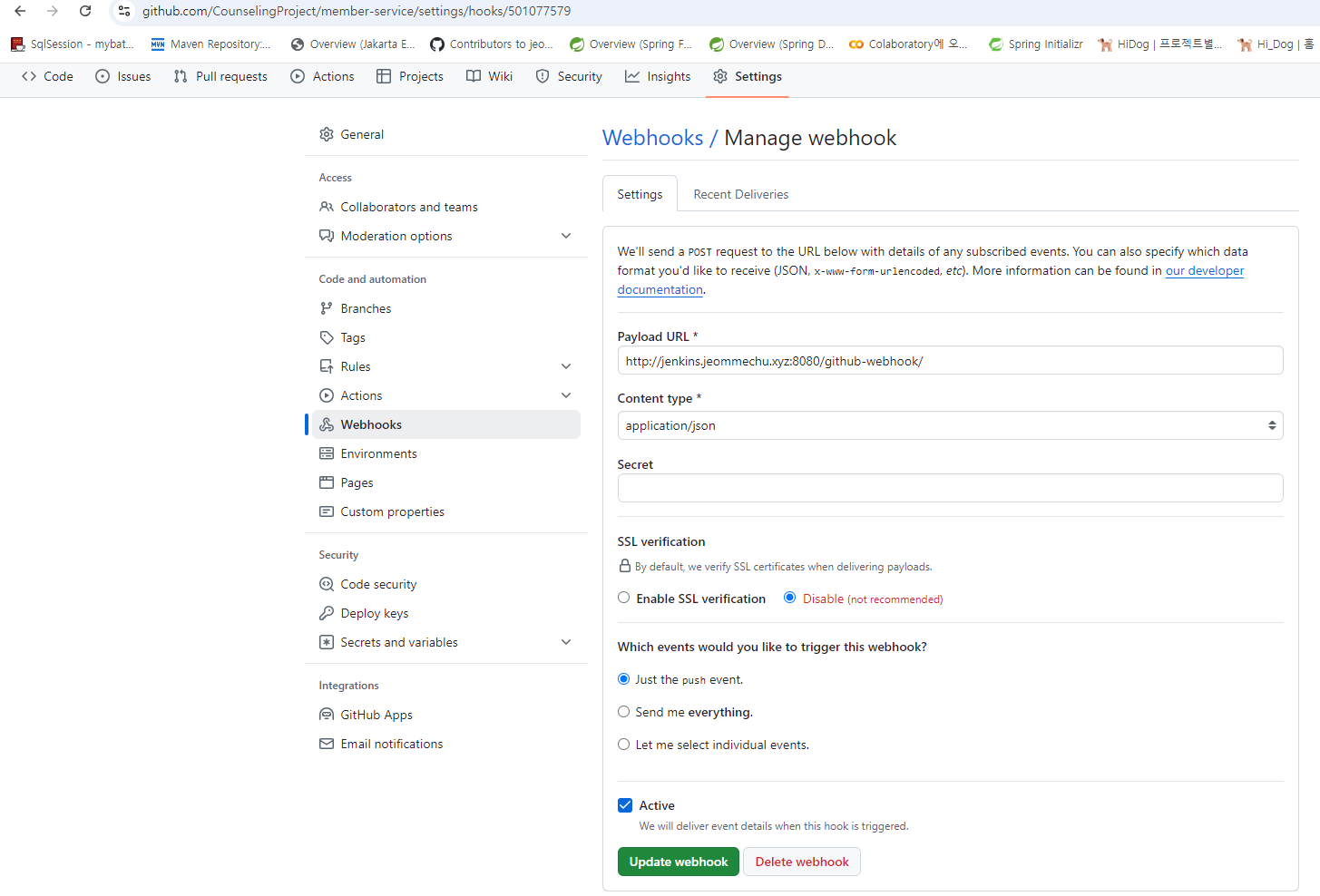1320x896 pixels.
Task: Select Just the push event option
Action: (x=623, y=678)
